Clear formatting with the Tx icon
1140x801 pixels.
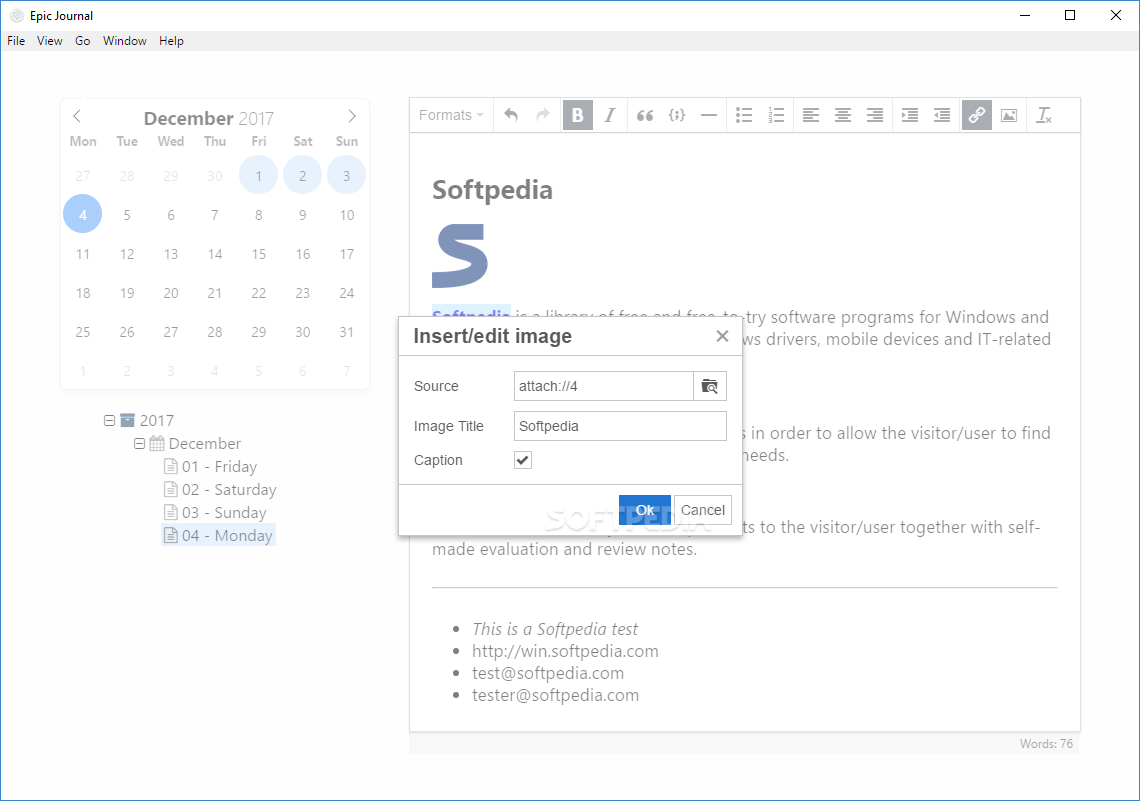point(1044,115)
